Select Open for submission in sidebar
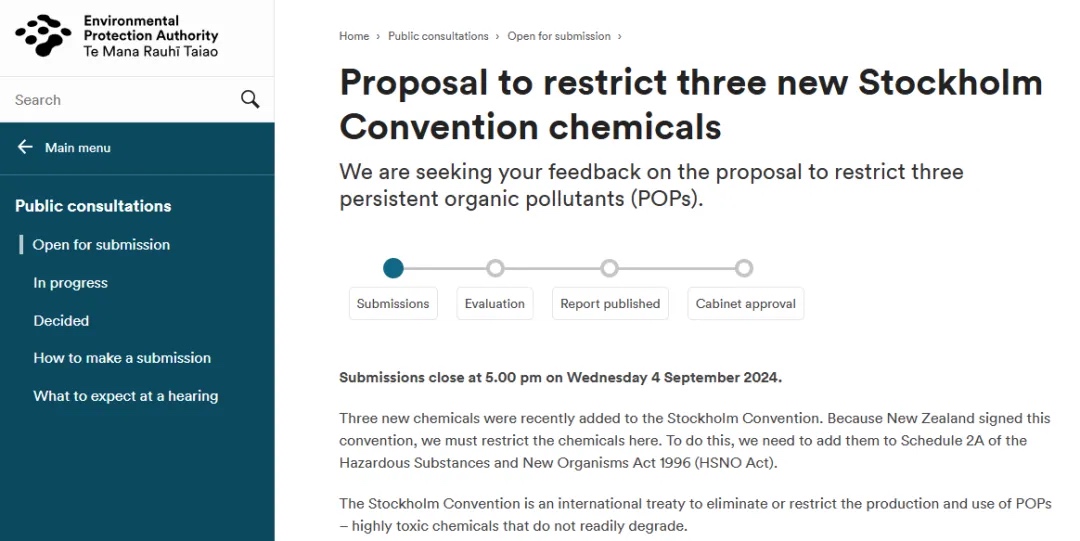 click(101, 244)
